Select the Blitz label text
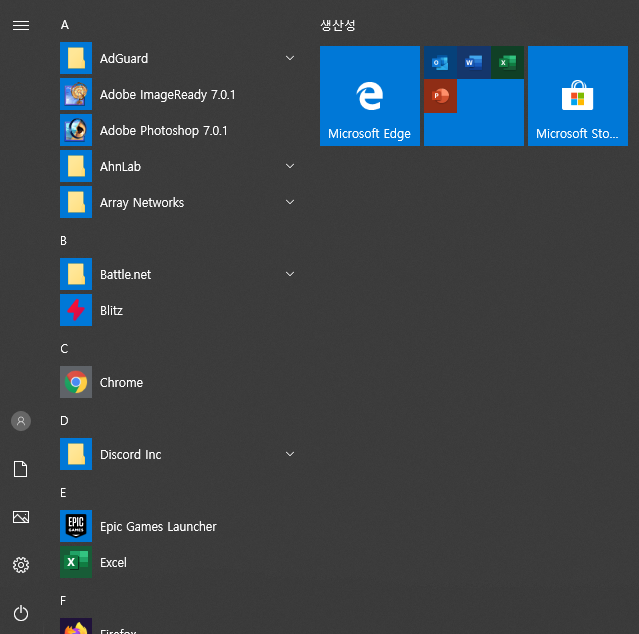 click(111, 310)
